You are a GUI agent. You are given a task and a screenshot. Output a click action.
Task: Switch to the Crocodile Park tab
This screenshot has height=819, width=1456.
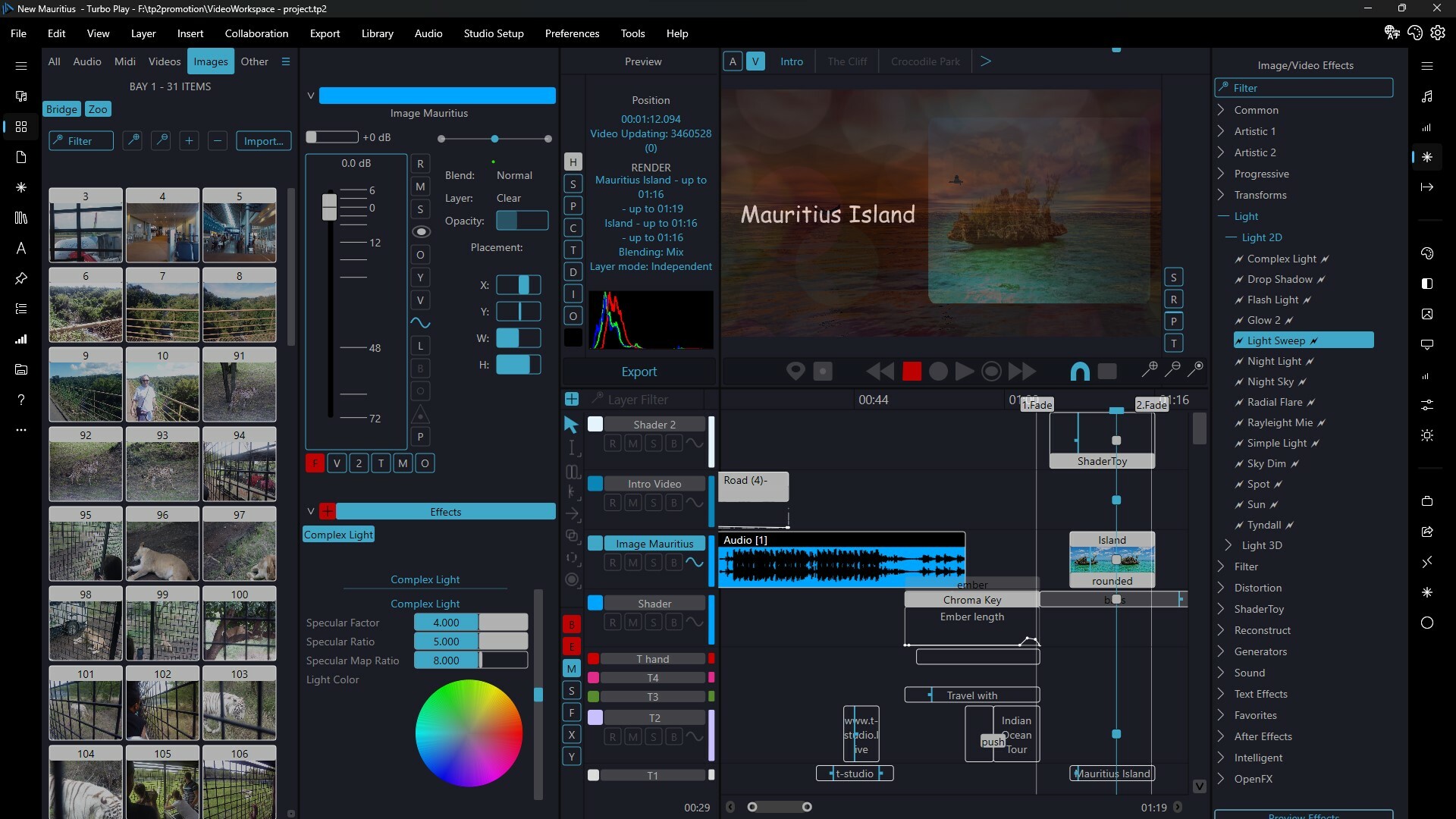[x=925, y=61]
